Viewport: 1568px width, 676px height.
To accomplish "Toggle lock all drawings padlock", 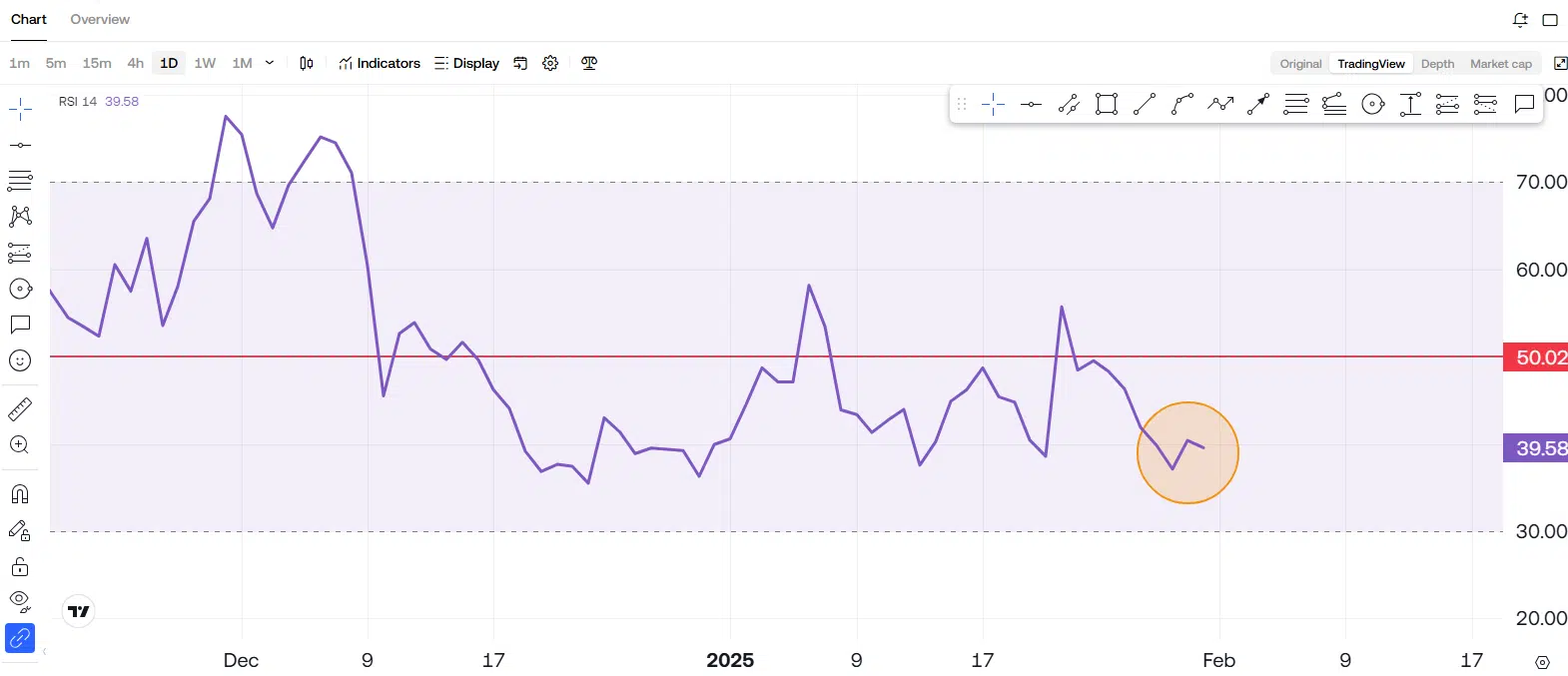I will 20,567.
